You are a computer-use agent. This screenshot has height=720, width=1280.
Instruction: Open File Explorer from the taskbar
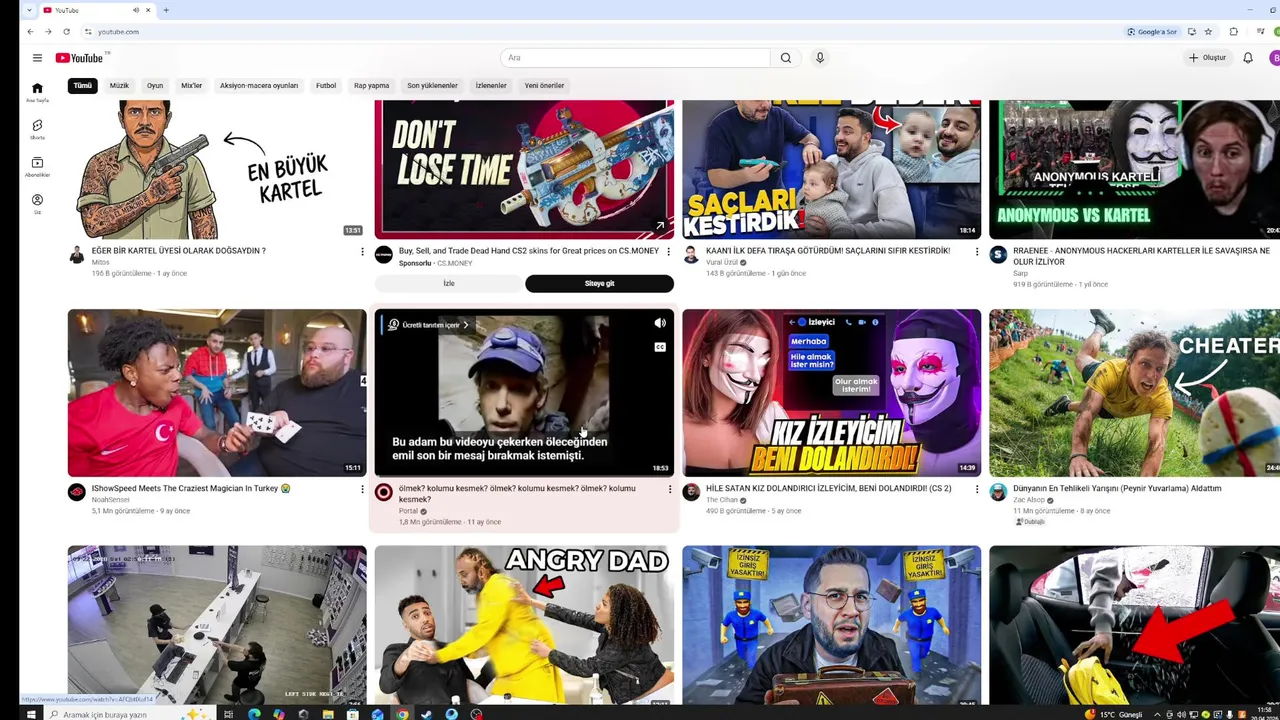[328, 714]
